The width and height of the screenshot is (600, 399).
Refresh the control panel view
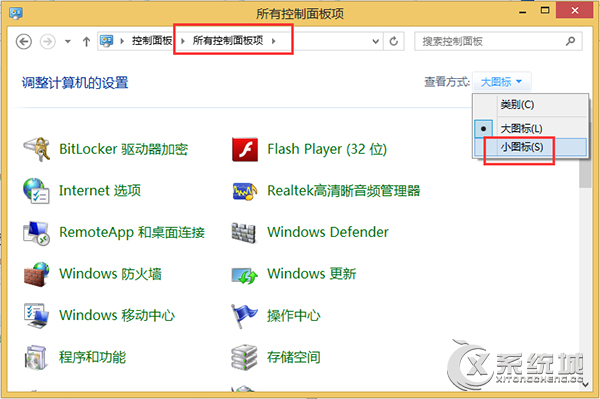coord(394,41)
